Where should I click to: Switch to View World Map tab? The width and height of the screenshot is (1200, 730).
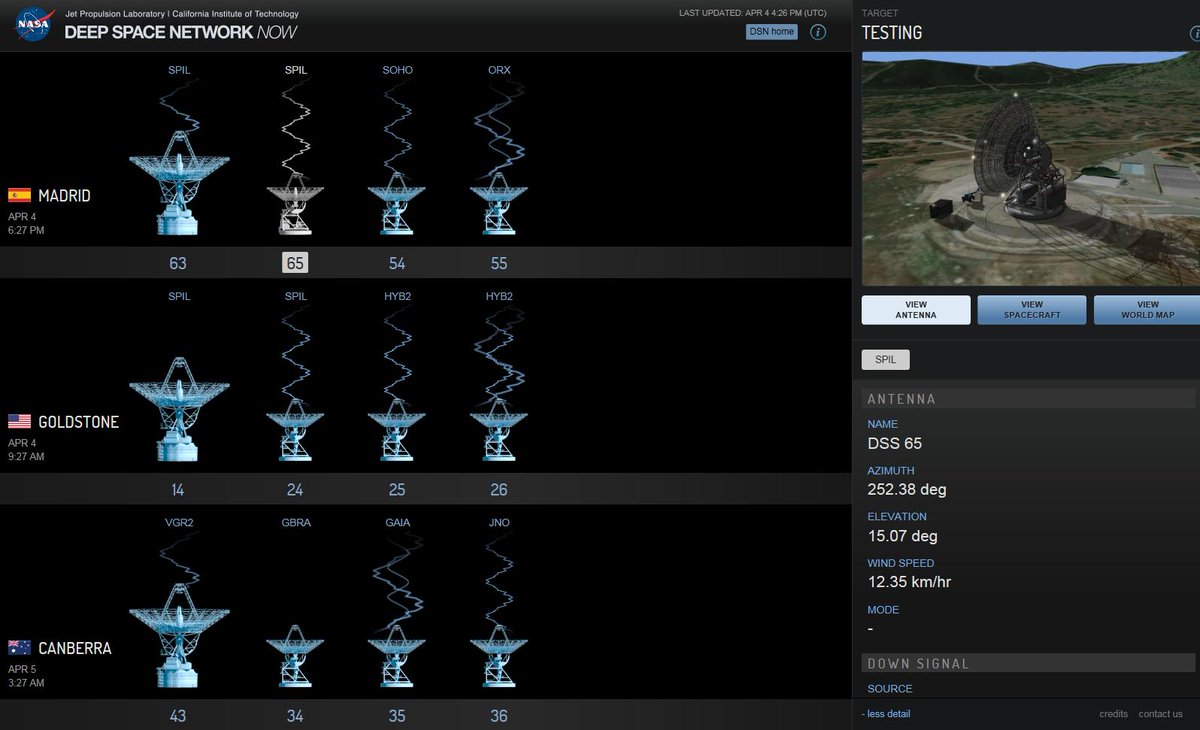1147,310
